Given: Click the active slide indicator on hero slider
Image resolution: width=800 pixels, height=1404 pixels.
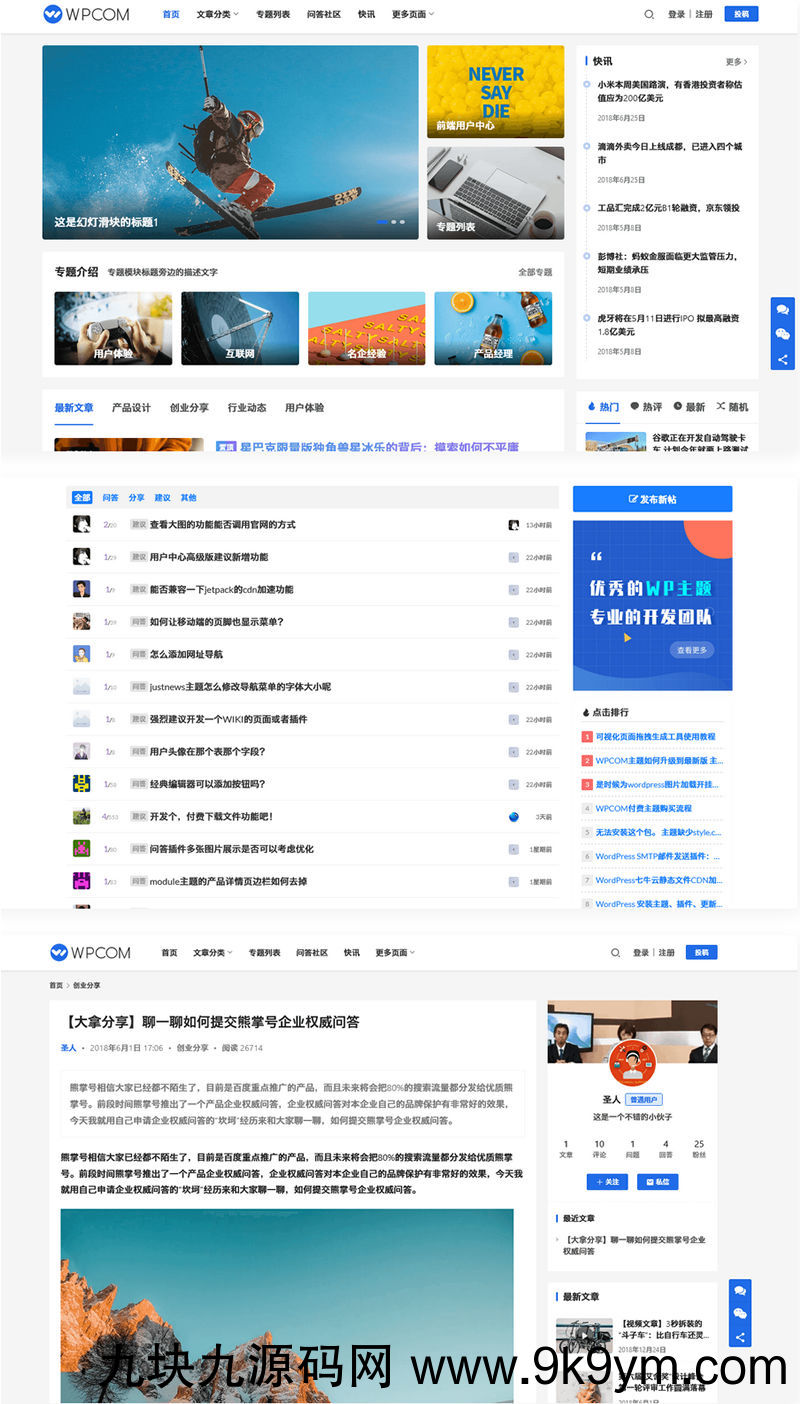Looking at the screenshot, I should [x=382, y=222].
